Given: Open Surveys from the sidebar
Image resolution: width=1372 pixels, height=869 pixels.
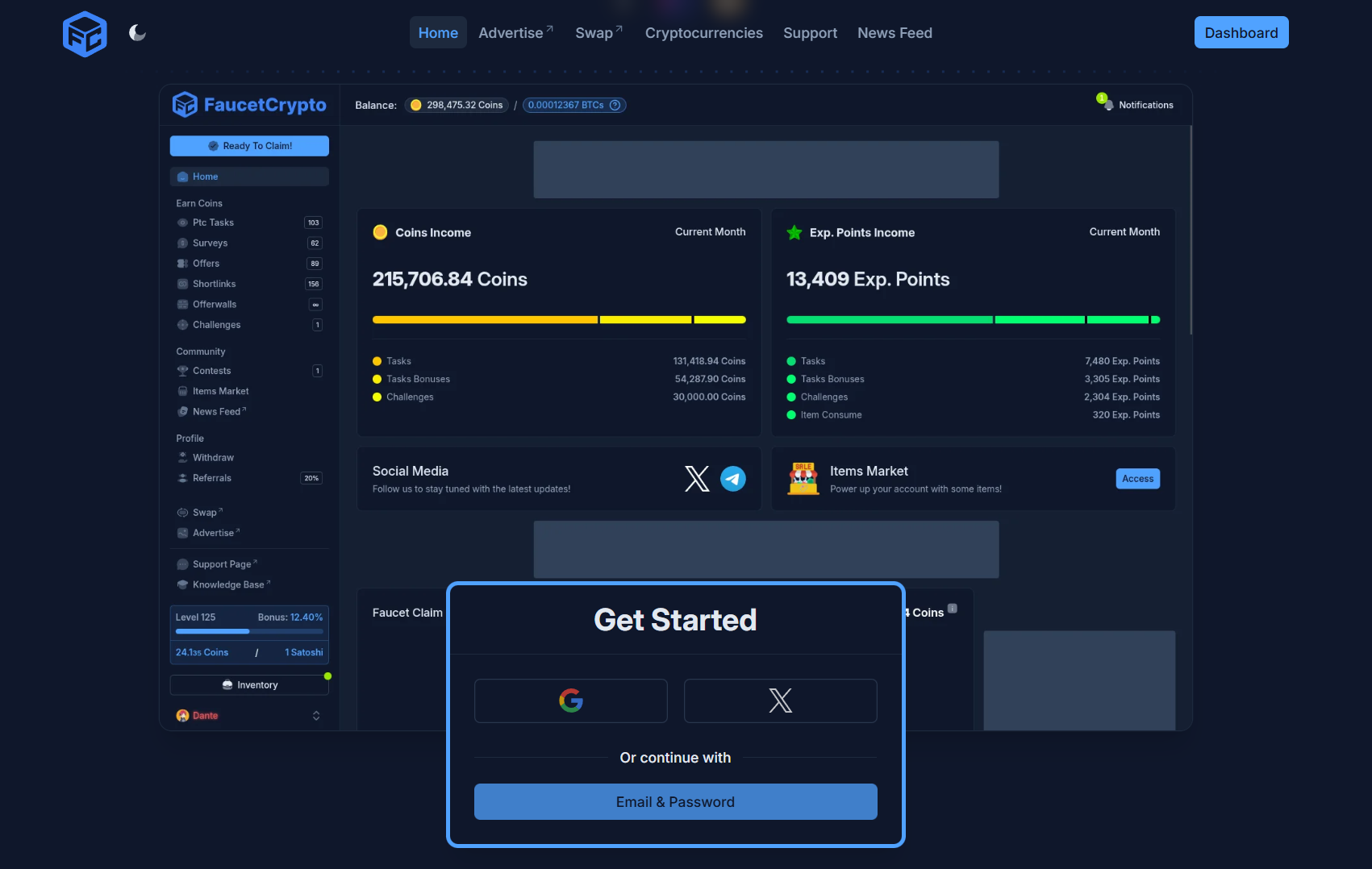Looking at the screenshot, I should (x=183, y=243).
